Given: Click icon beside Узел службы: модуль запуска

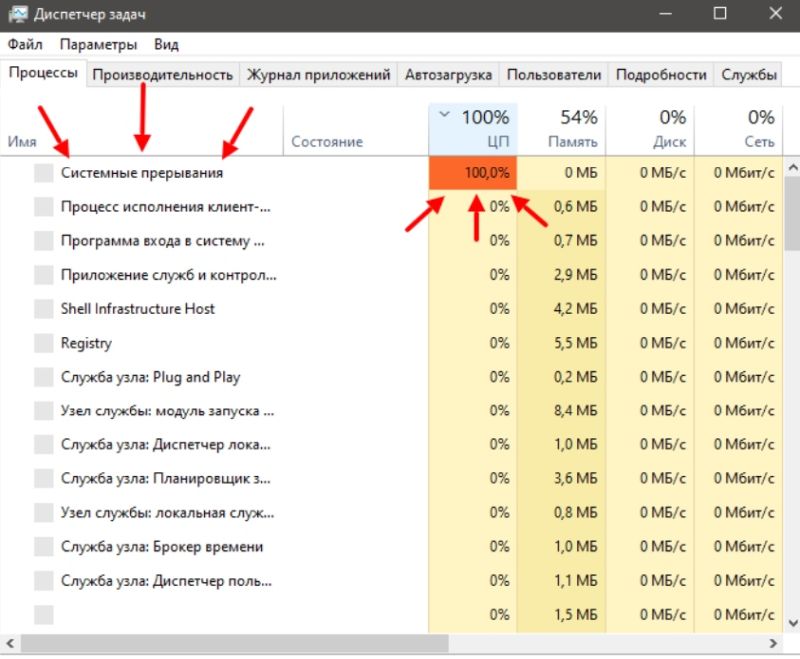Looking at the screenshot, I should click(x=44, y=411).
